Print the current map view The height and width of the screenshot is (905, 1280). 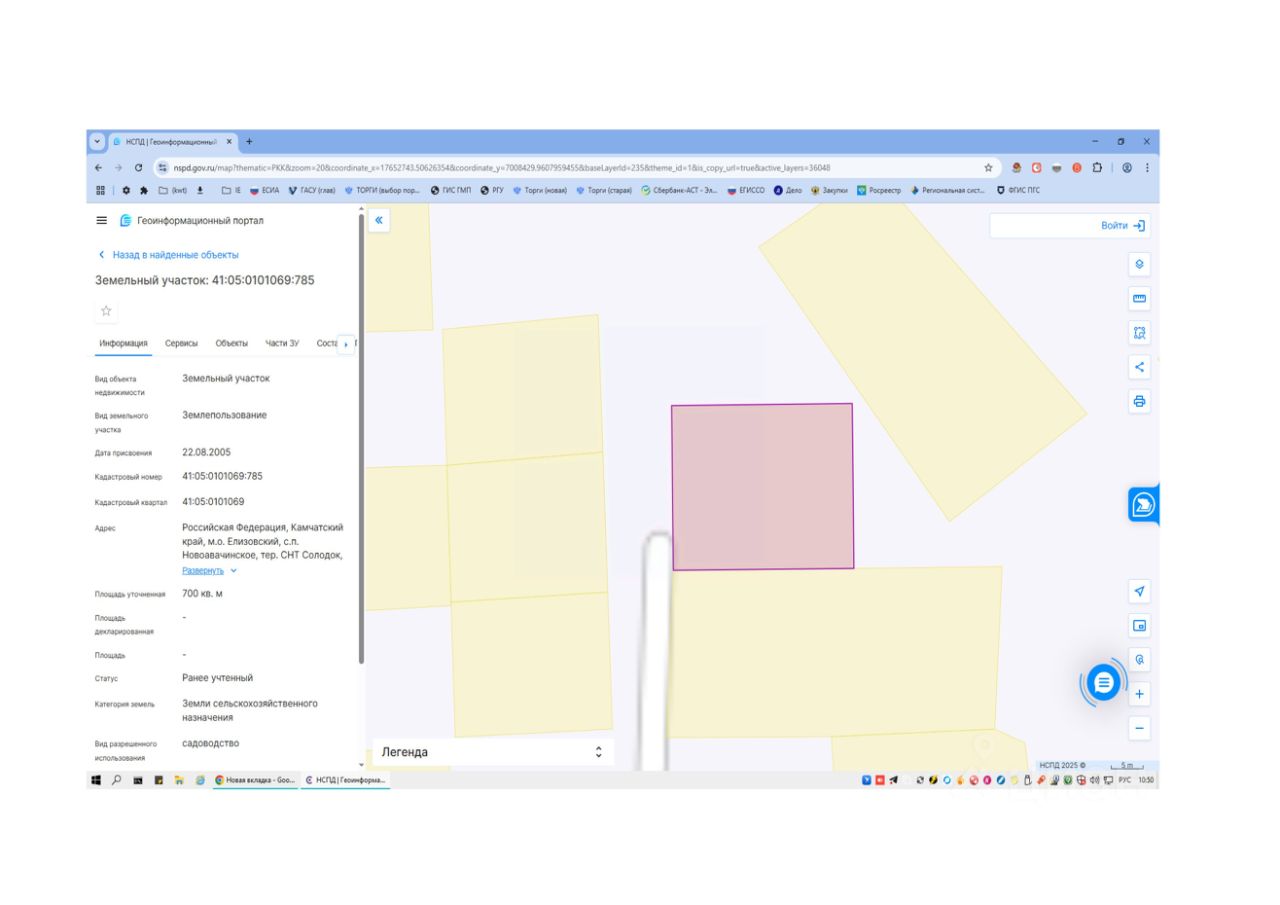(1139, 401)
